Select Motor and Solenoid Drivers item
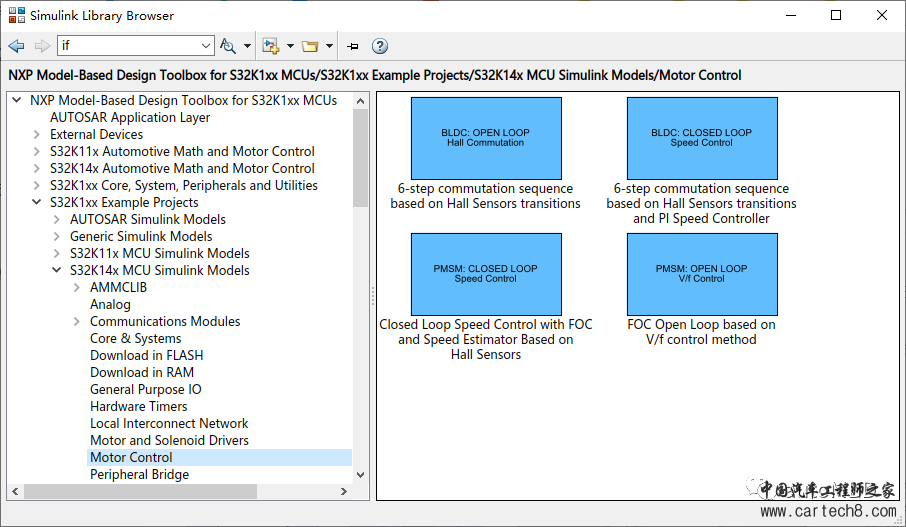 [x=169, y=440]
